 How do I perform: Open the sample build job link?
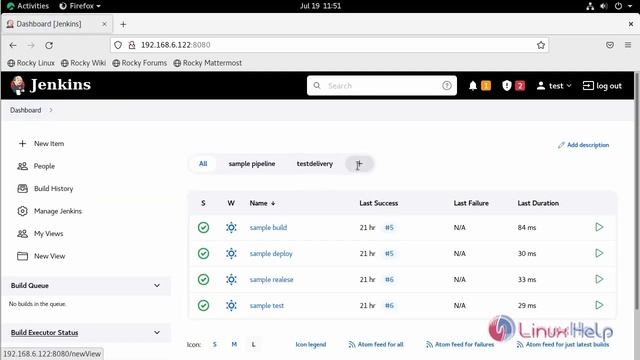268,227
